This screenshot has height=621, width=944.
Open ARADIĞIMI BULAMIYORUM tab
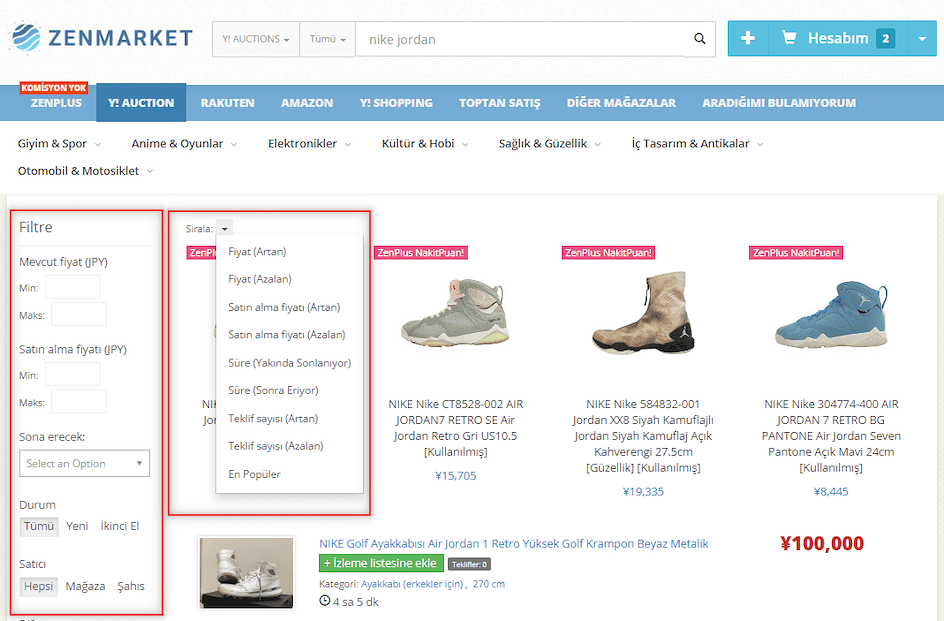pyautogui.click(x=779, y=102)
